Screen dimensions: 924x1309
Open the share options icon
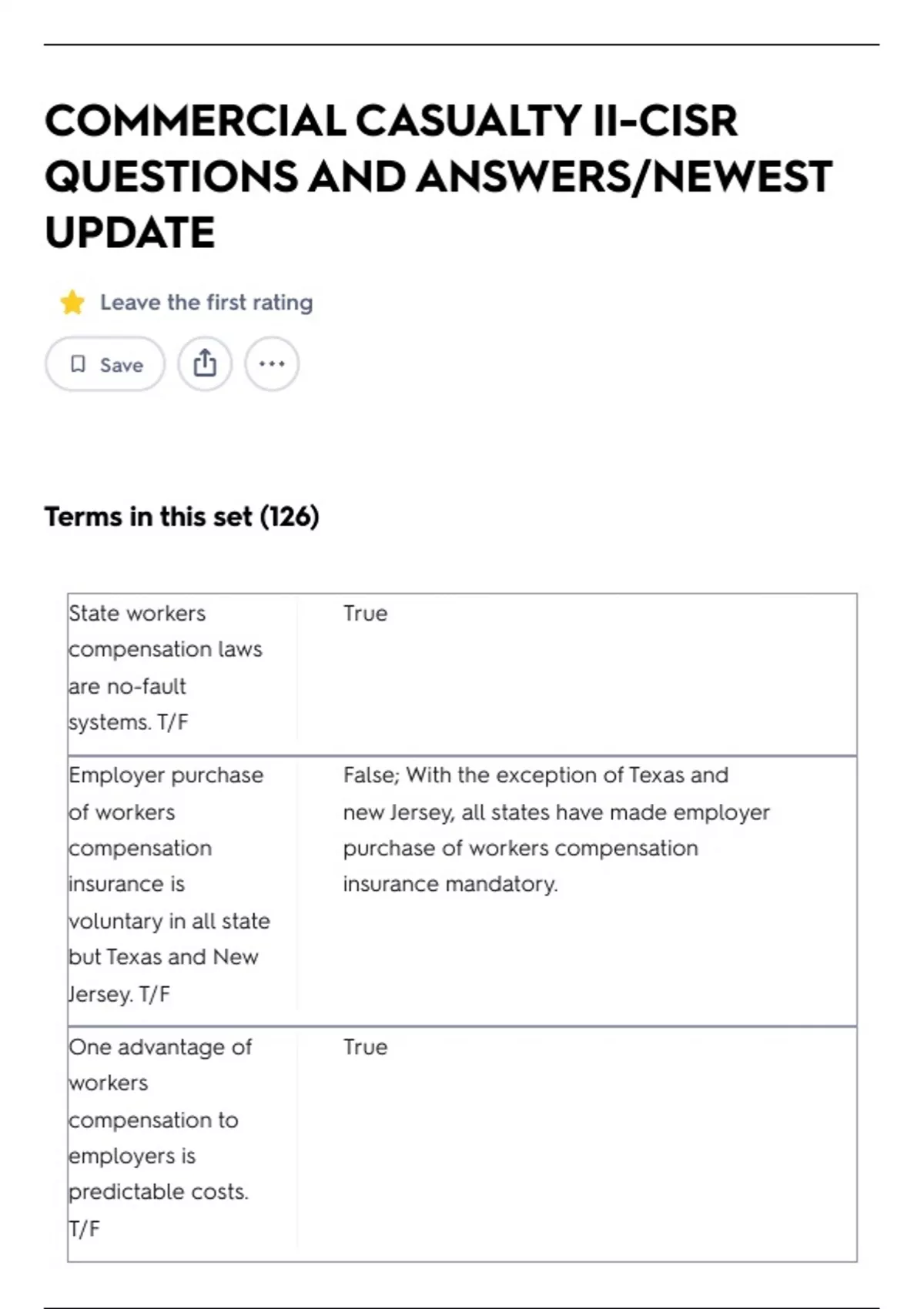(x=205, y=363)
